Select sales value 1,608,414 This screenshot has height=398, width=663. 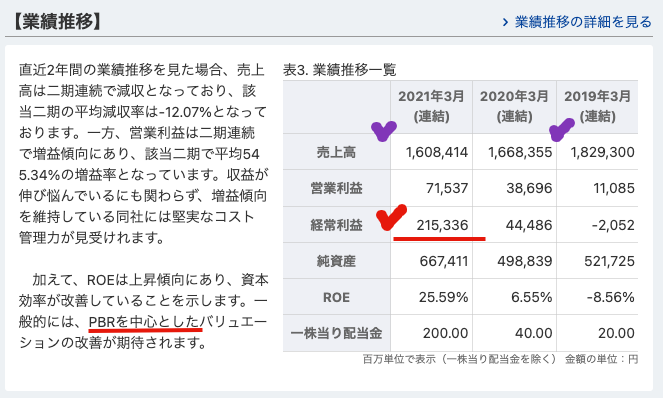pyautogui.click(x=437, y=152)
